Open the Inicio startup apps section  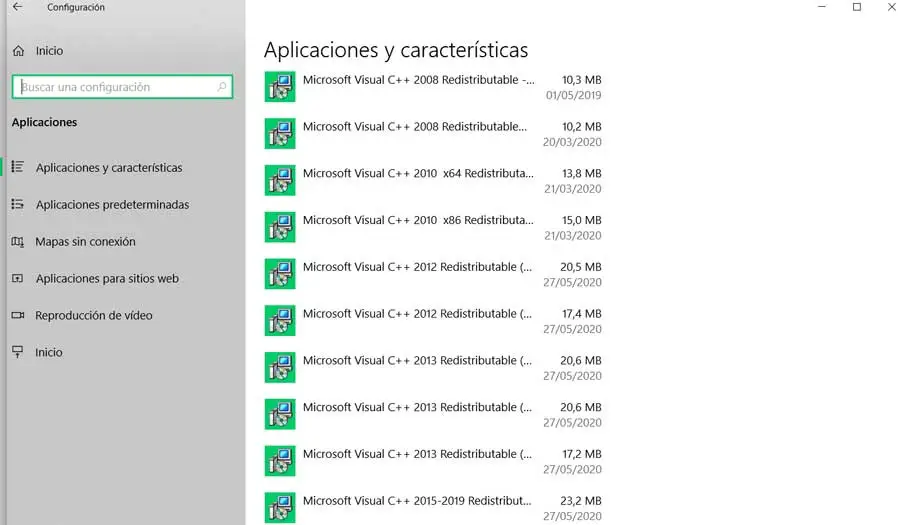(x=49, y=352)
